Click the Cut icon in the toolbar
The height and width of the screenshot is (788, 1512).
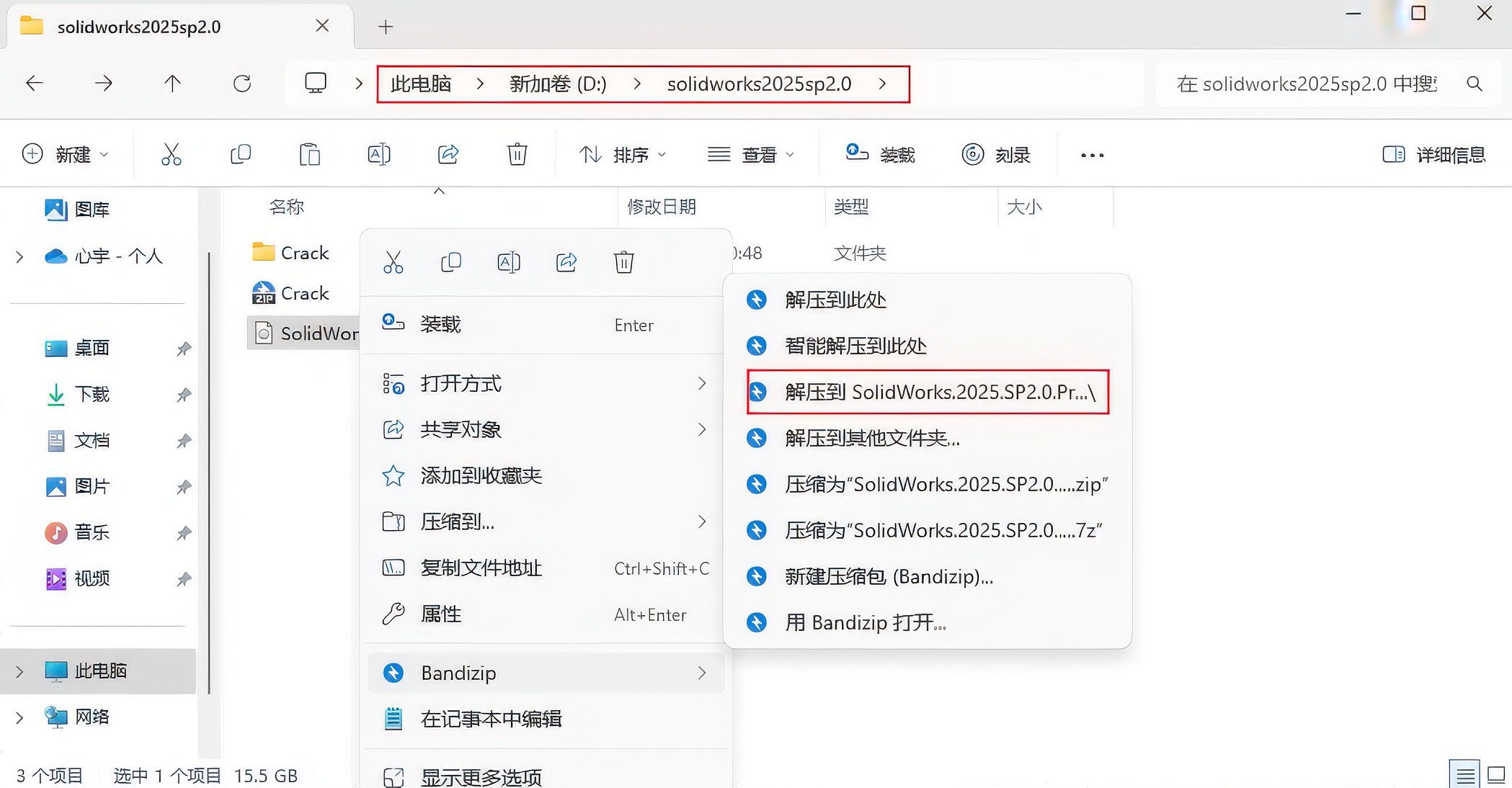coord(172,154)
